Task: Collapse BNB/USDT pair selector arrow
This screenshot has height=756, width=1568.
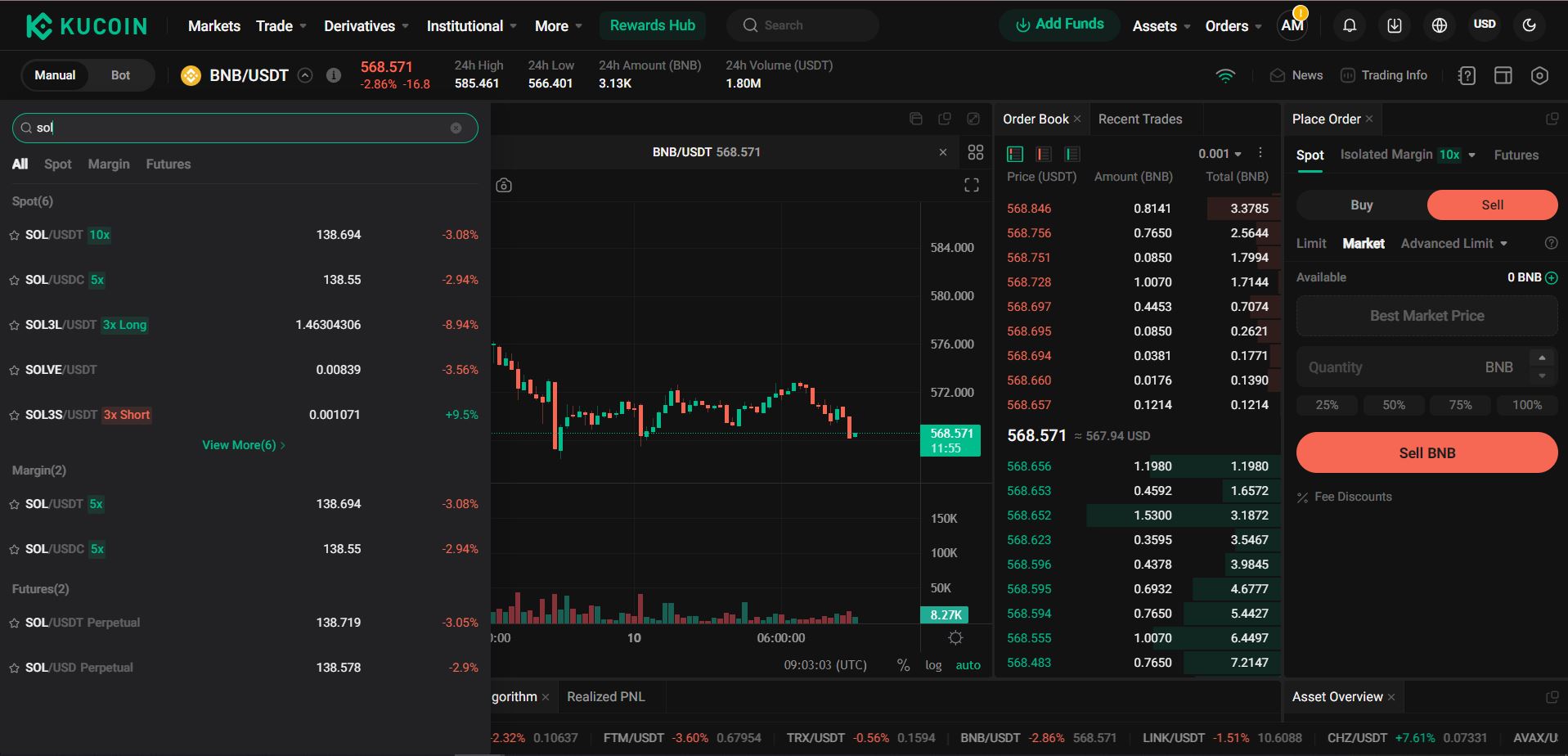Action: tap(305, 75)
